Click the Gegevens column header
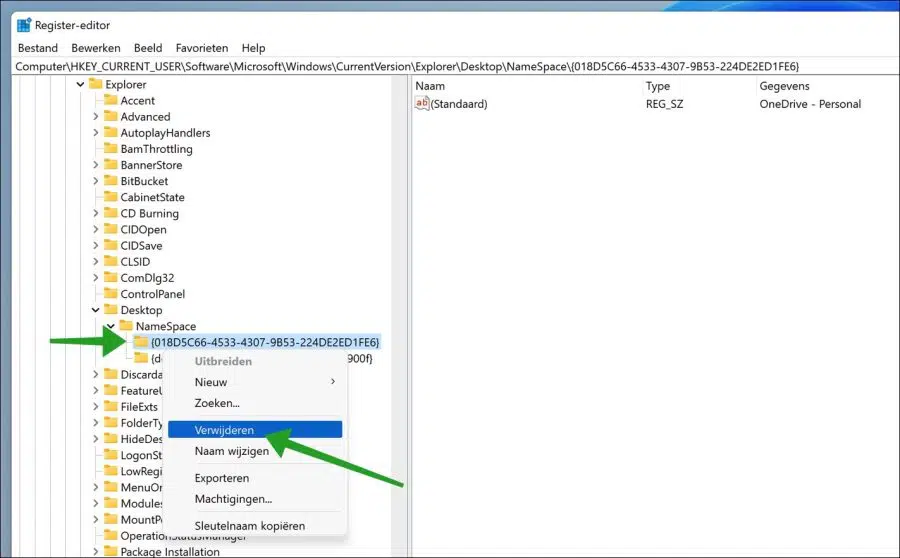The image size is (900, 558). 784,86
